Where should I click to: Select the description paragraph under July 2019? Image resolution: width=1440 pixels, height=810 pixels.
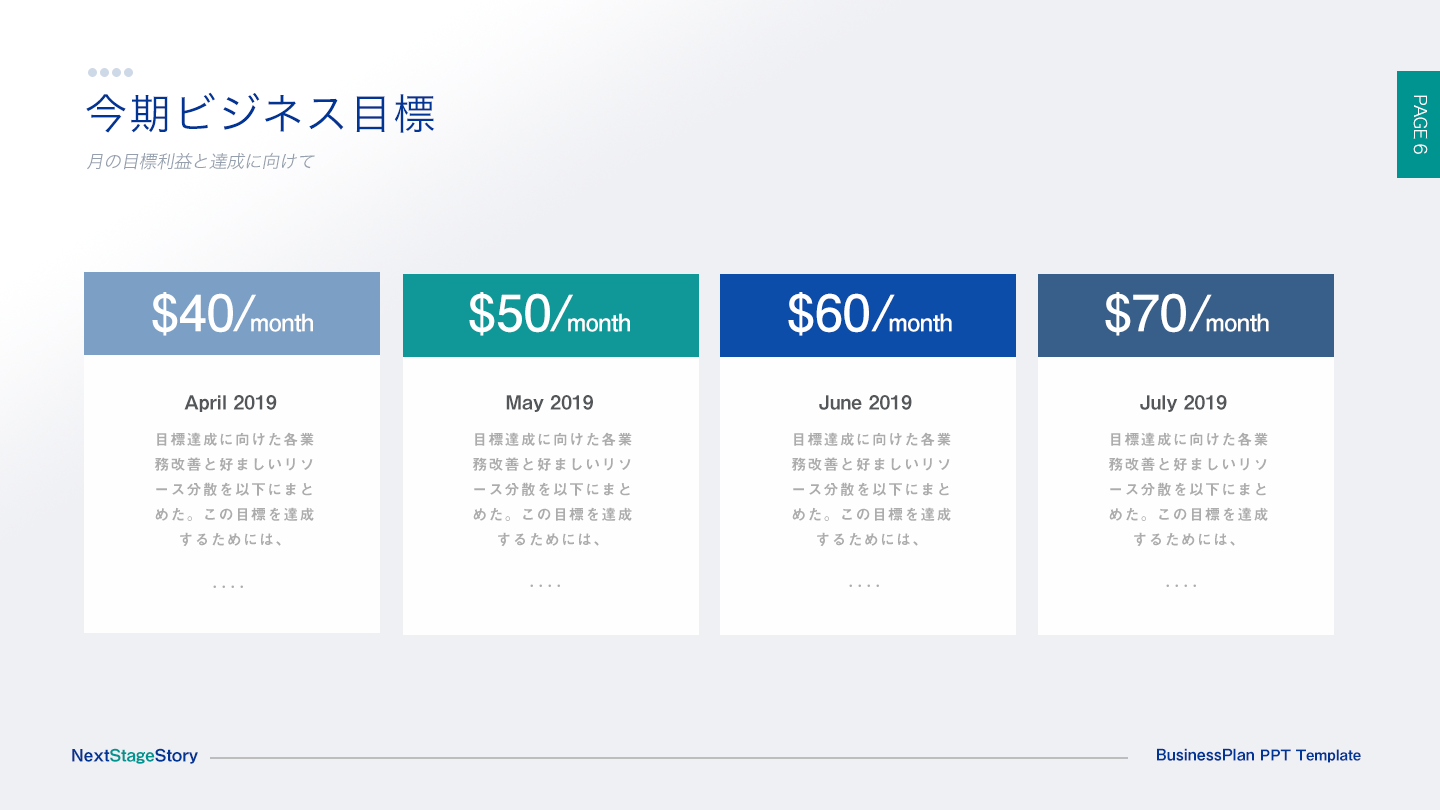[1188, 489]
